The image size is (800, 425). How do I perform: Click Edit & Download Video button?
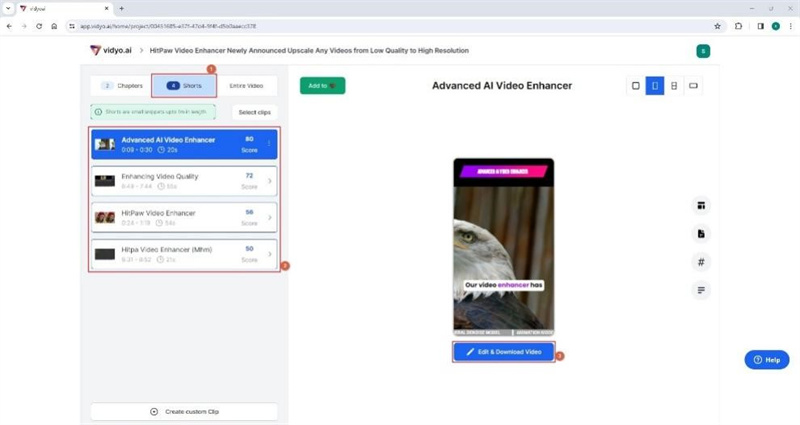click(504, 352)
